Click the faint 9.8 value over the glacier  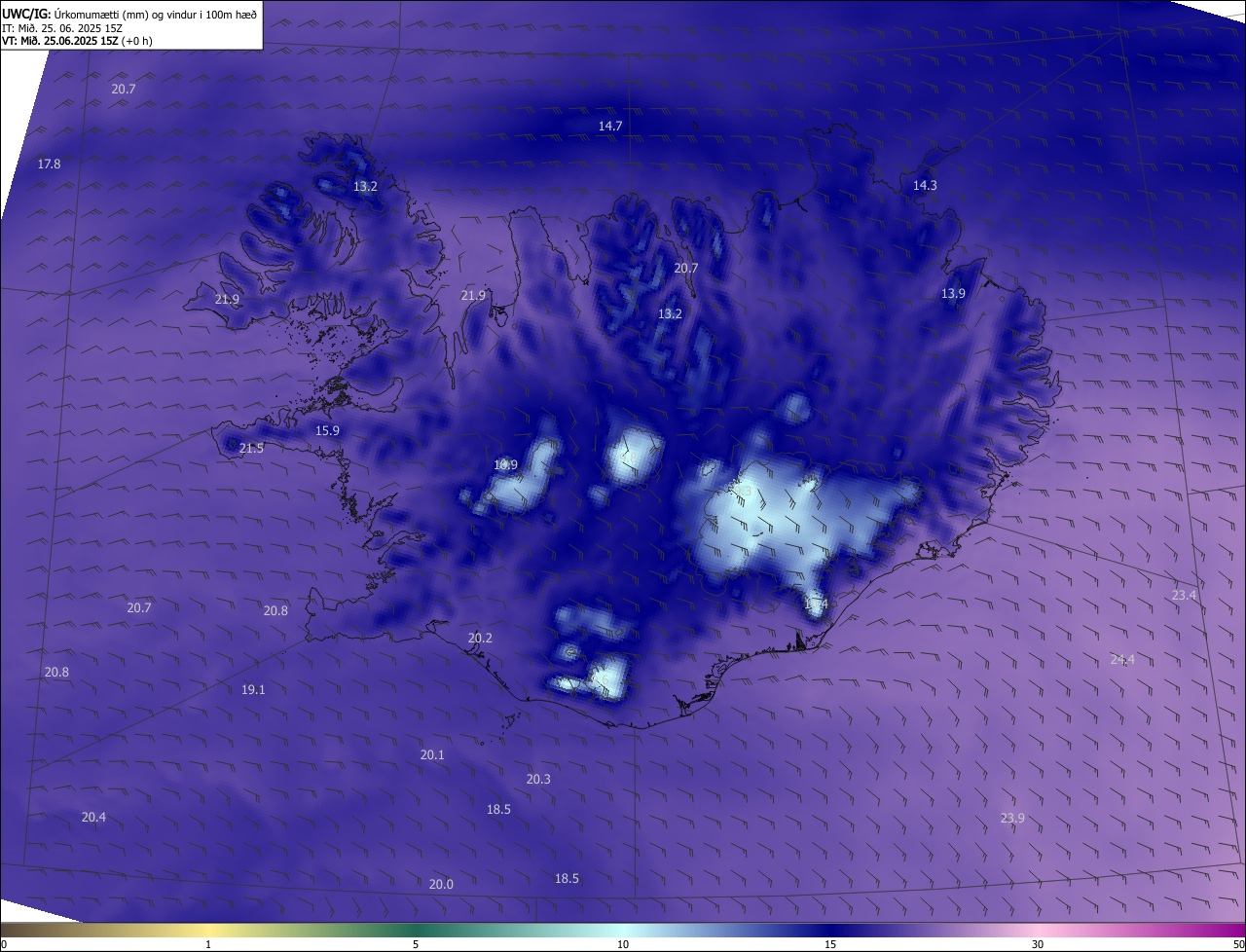(x=628, y=458)
